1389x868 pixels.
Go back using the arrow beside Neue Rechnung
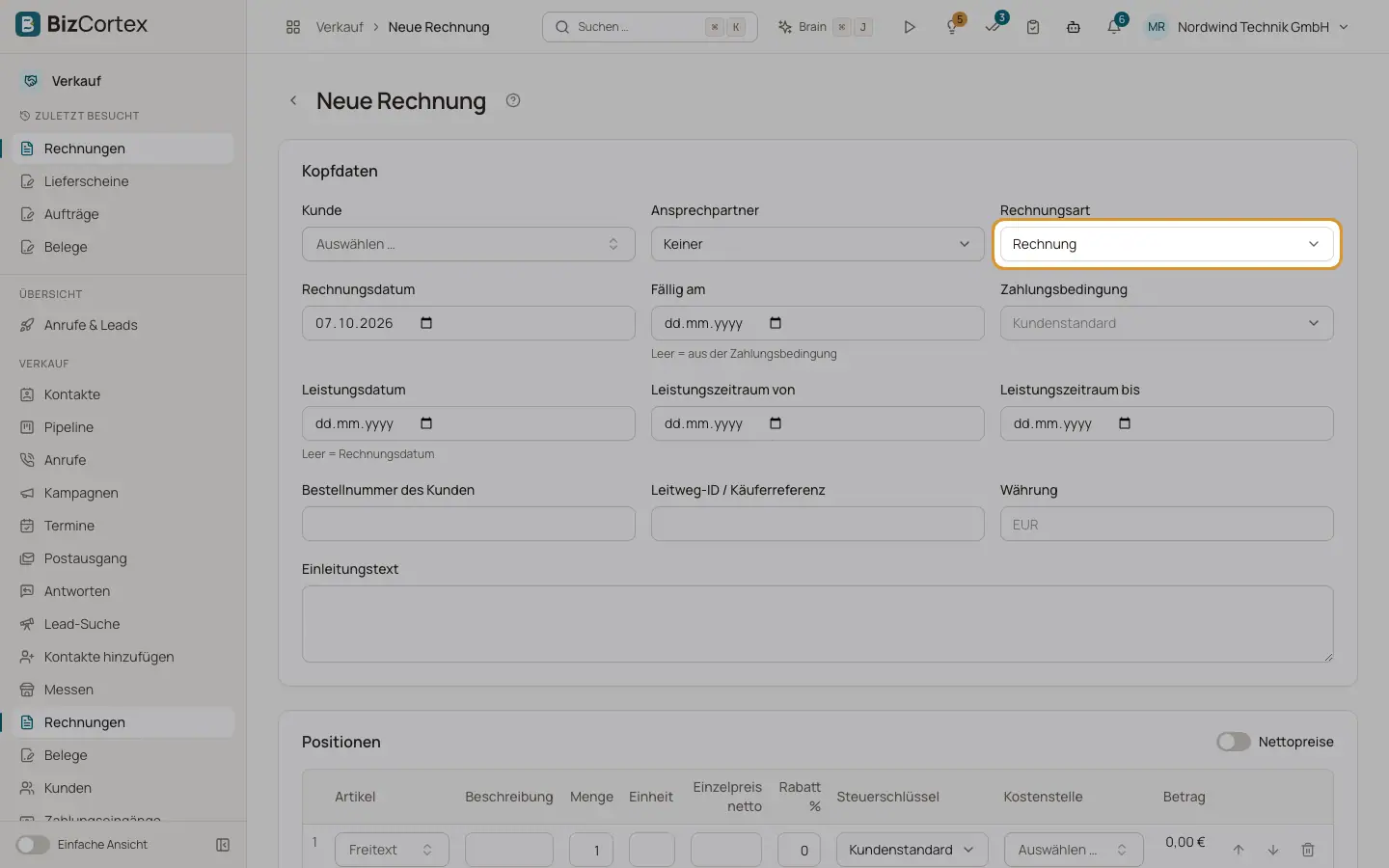(x=293, y=100)
